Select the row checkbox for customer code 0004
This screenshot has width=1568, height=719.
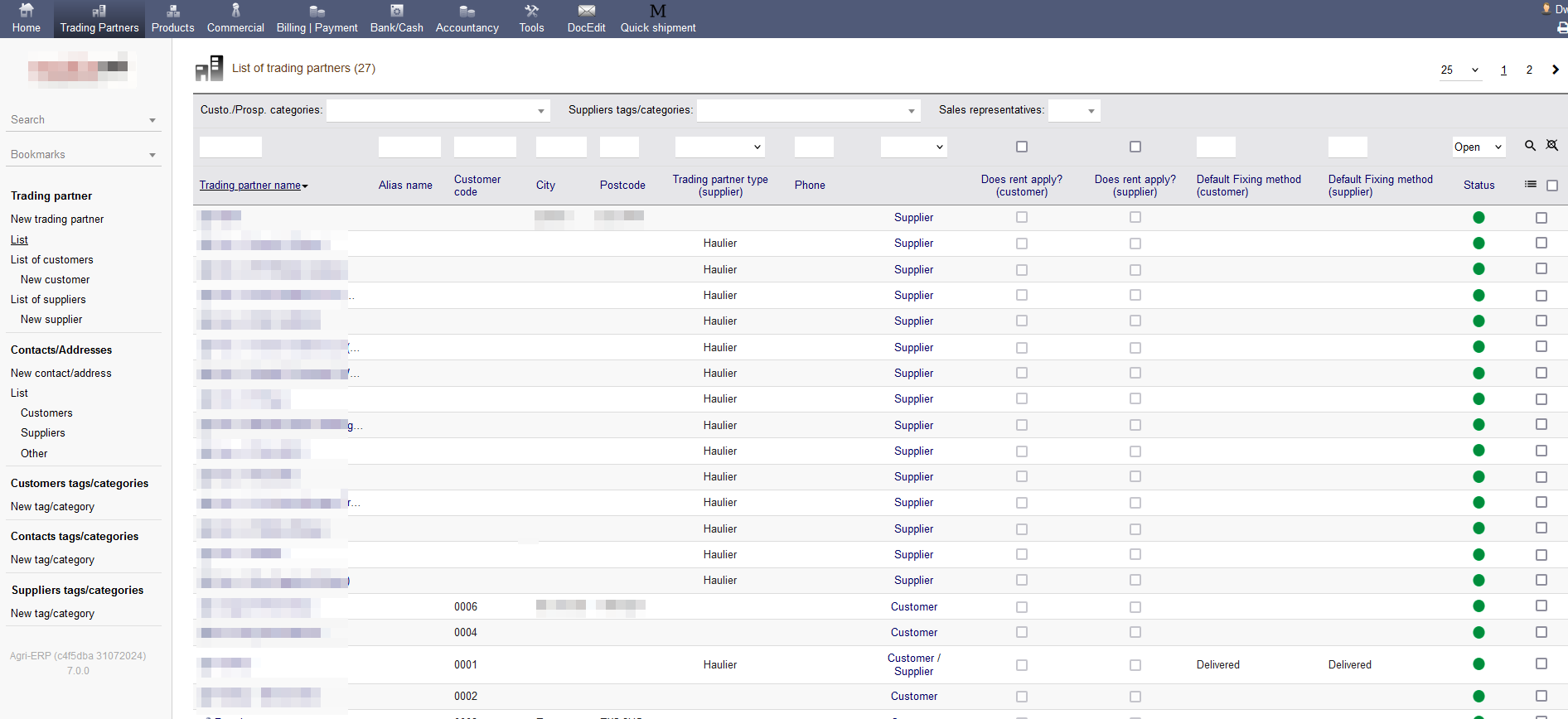click(1541, 632)
